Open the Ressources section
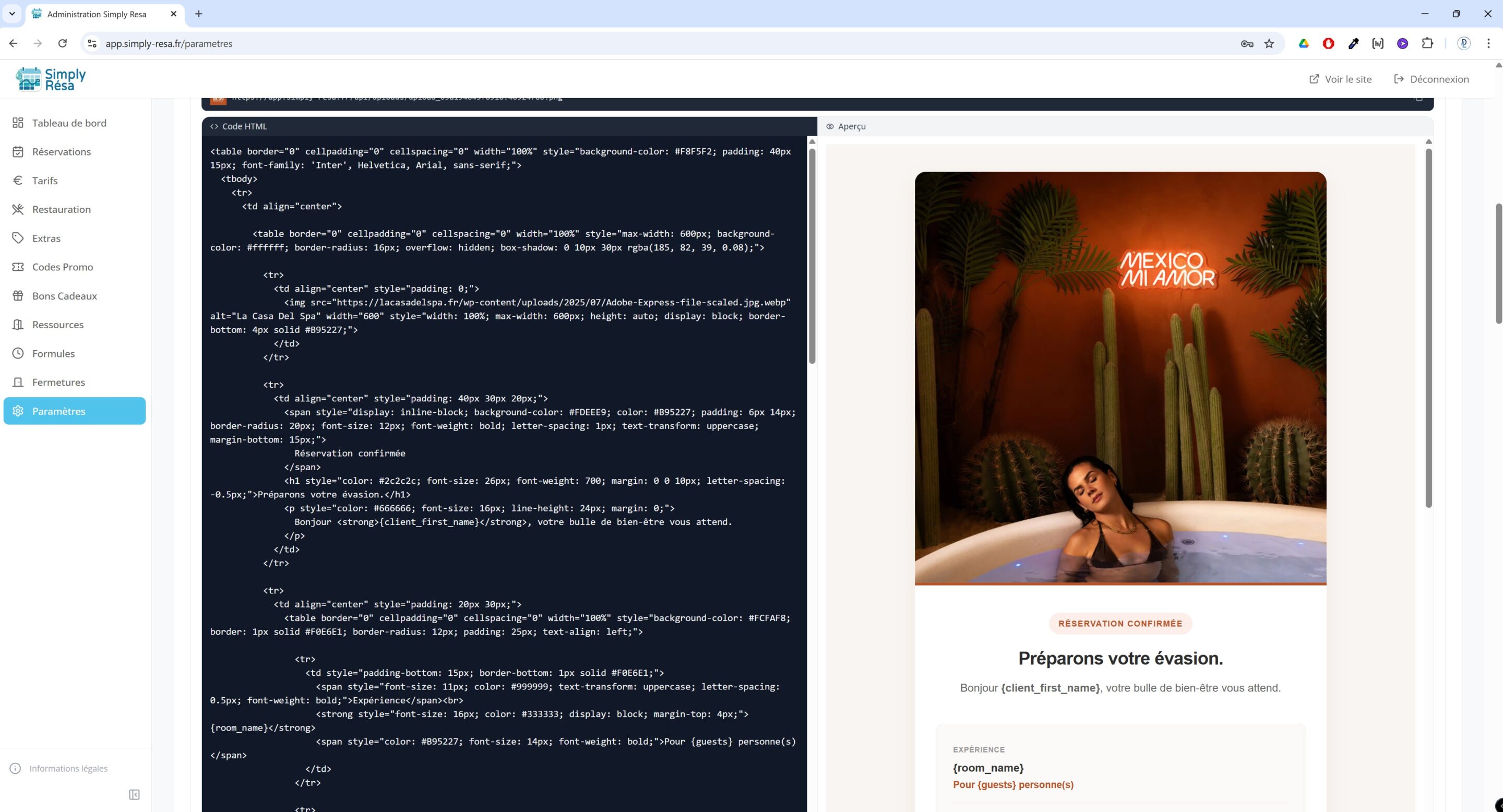This screenshot has width=1503, height=812. [x=57, y=325]
